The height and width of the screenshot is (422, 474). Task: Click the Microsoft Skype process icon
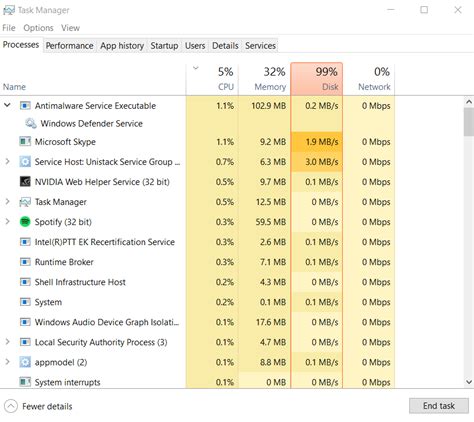pyautogui.click(x=25, y=142)
